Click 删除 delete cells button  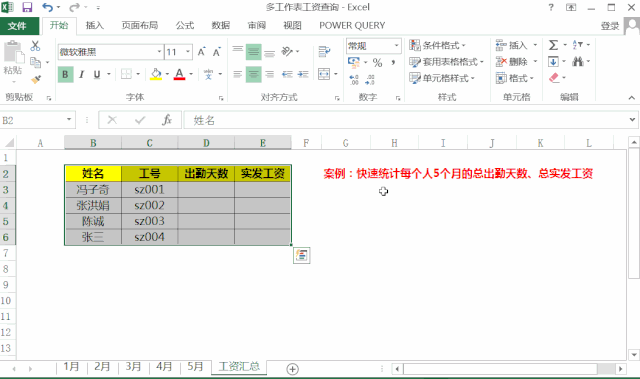tap(512, 62)
